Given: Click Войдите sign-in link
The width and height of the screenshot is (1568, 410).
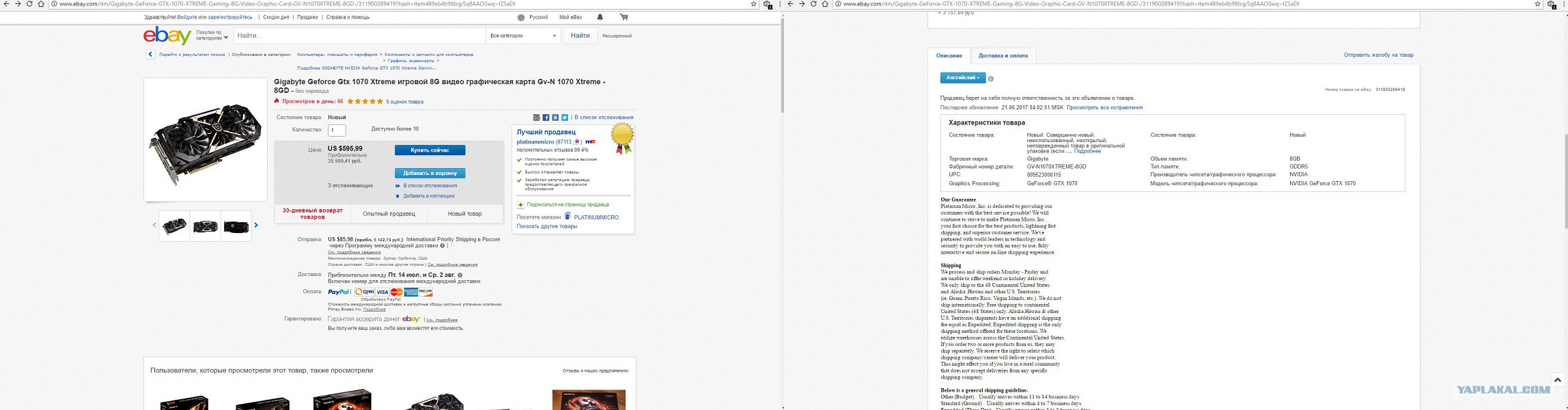Looking at the screenshot, I should click(187, 17).
